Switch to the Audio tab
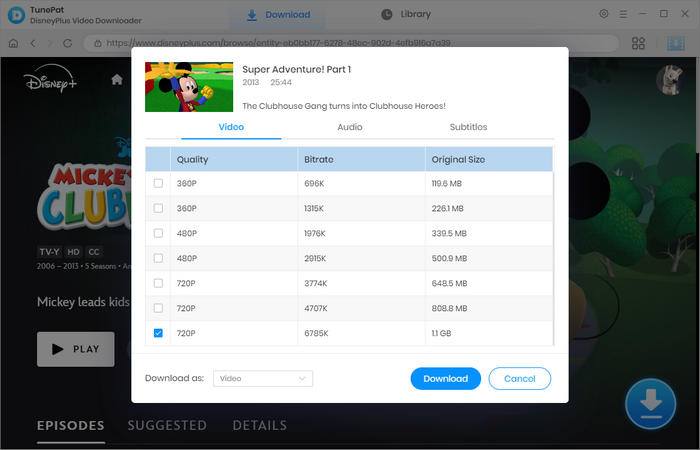The height and width of the screenshot is (450, 700). (x=350, y=128)
